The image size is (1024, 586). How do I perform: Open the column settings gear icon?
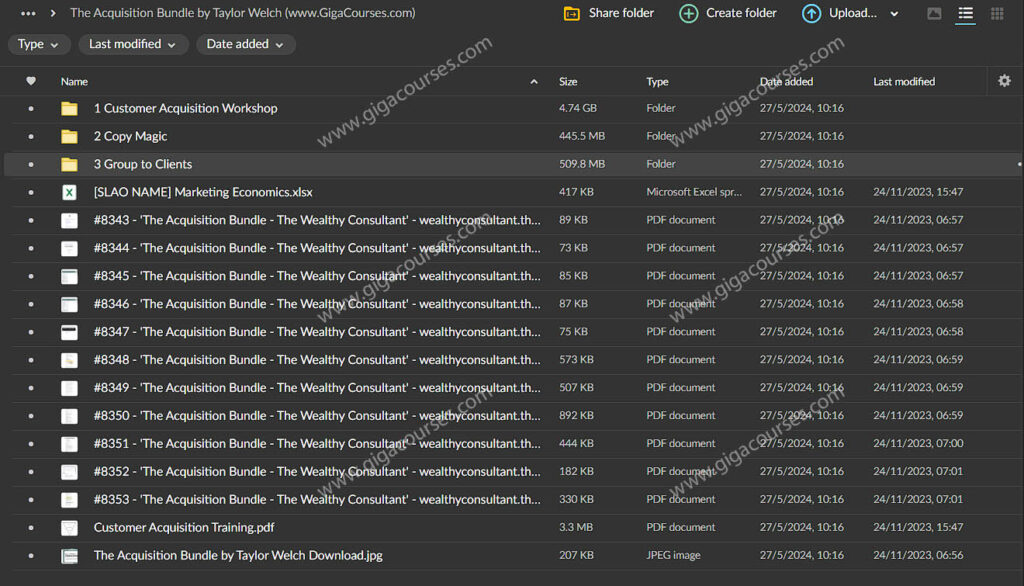[1004, 81]
